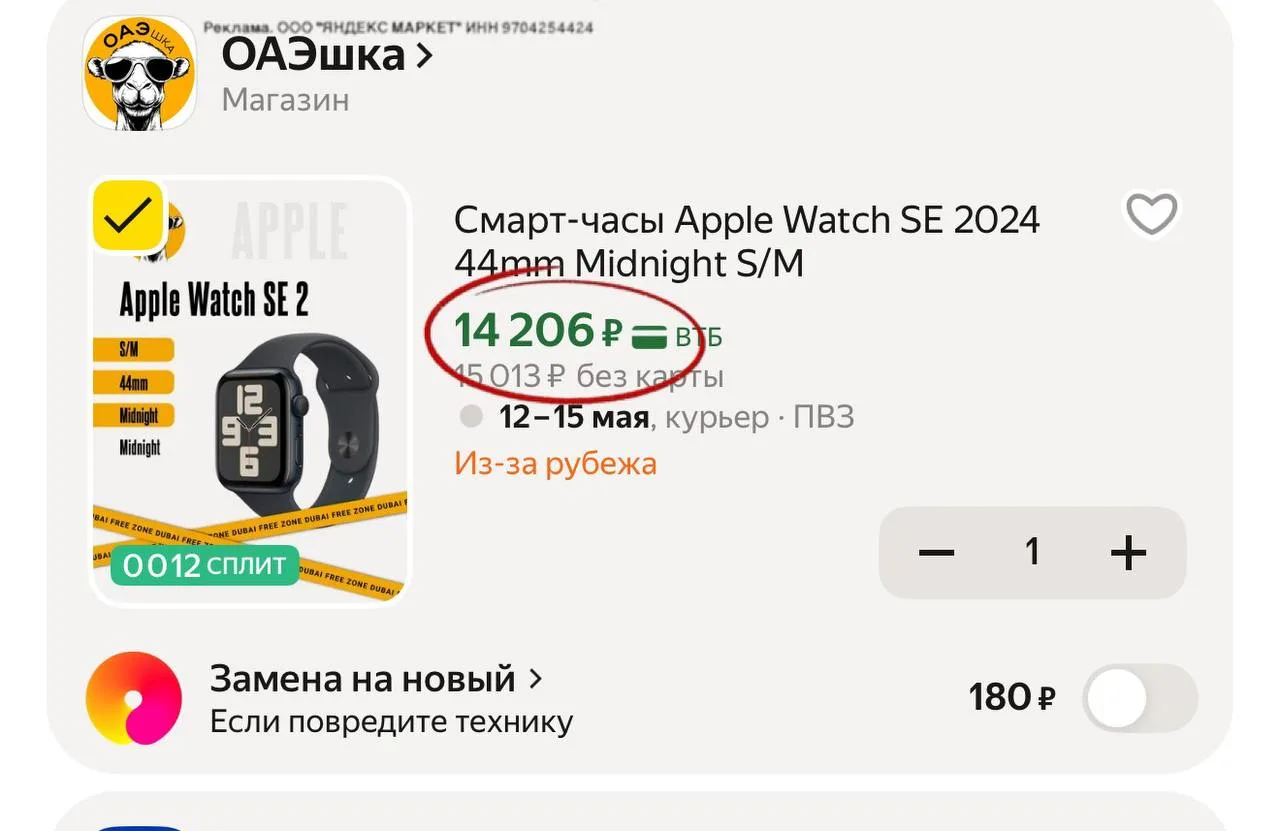Decrease quantity with the minus button
Screen dimensions: 1280x831
tap(936, 552)
